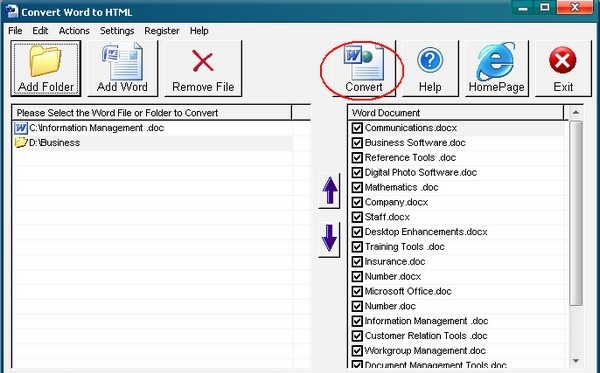Open the Help toolbar button with question mark
Screen dimensions: 600x373
pos(430,68)
